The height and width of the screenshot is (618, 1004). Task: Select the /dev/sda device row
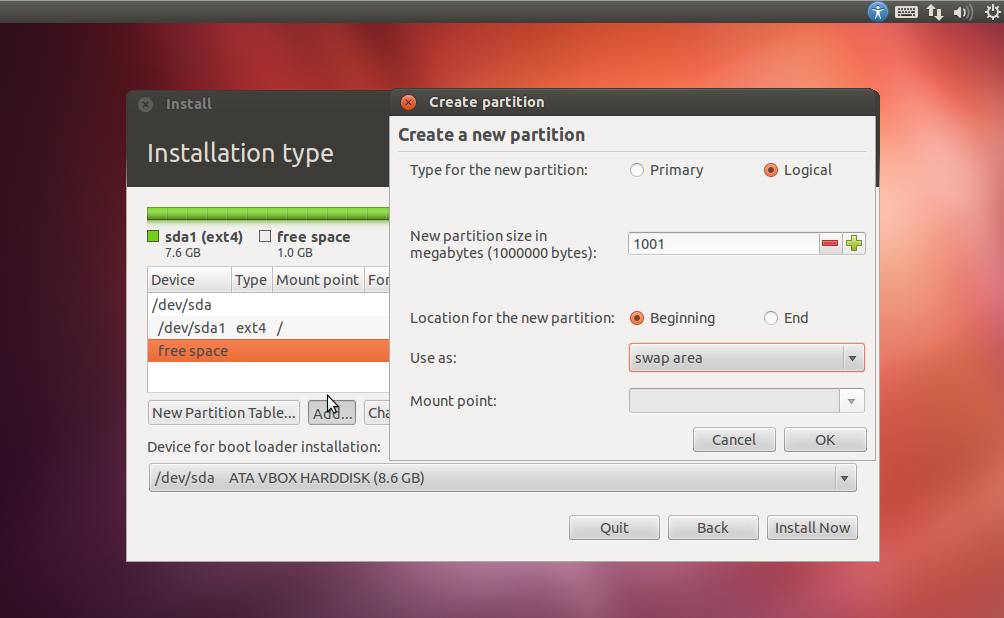268,305
